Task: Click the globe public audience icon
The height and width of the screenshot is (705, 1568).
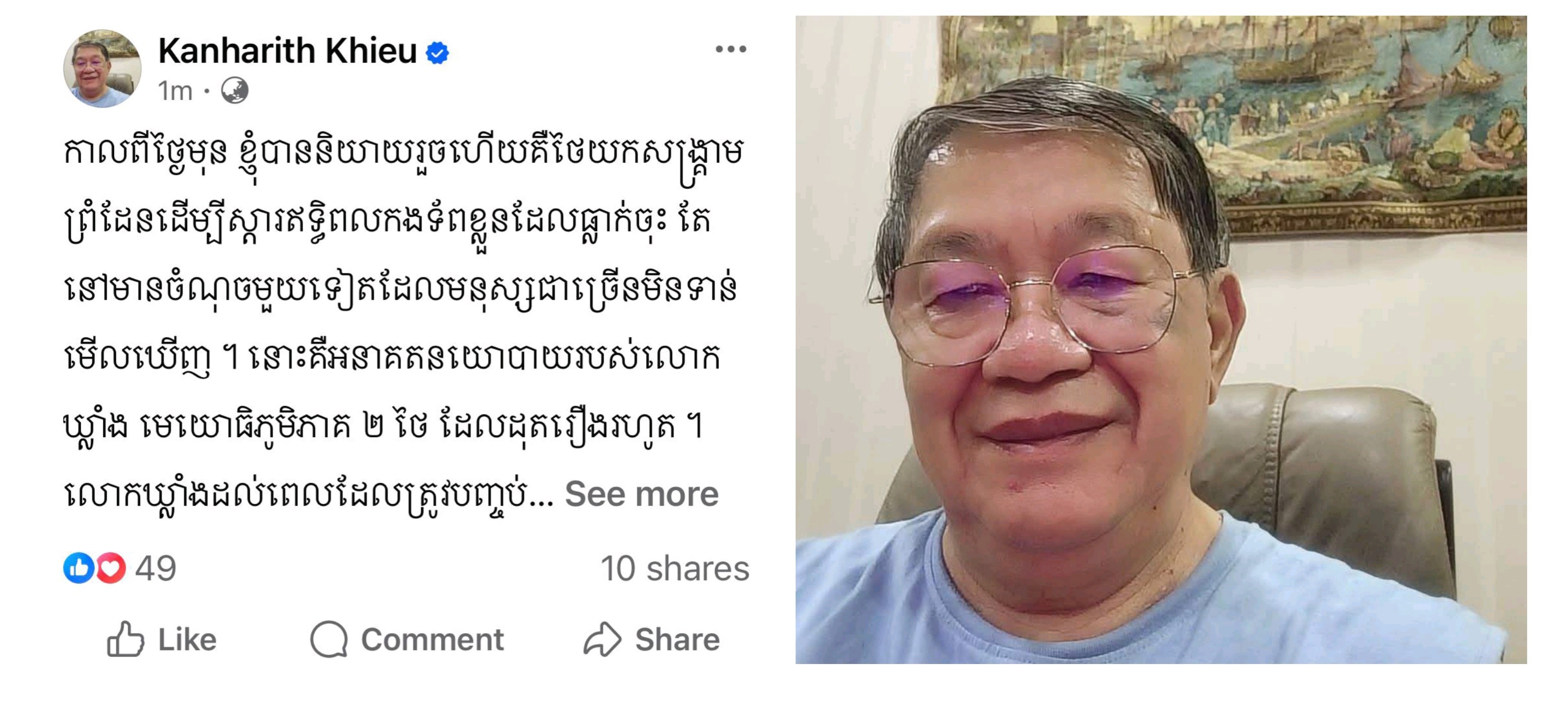Action: [x=234, y=90]
